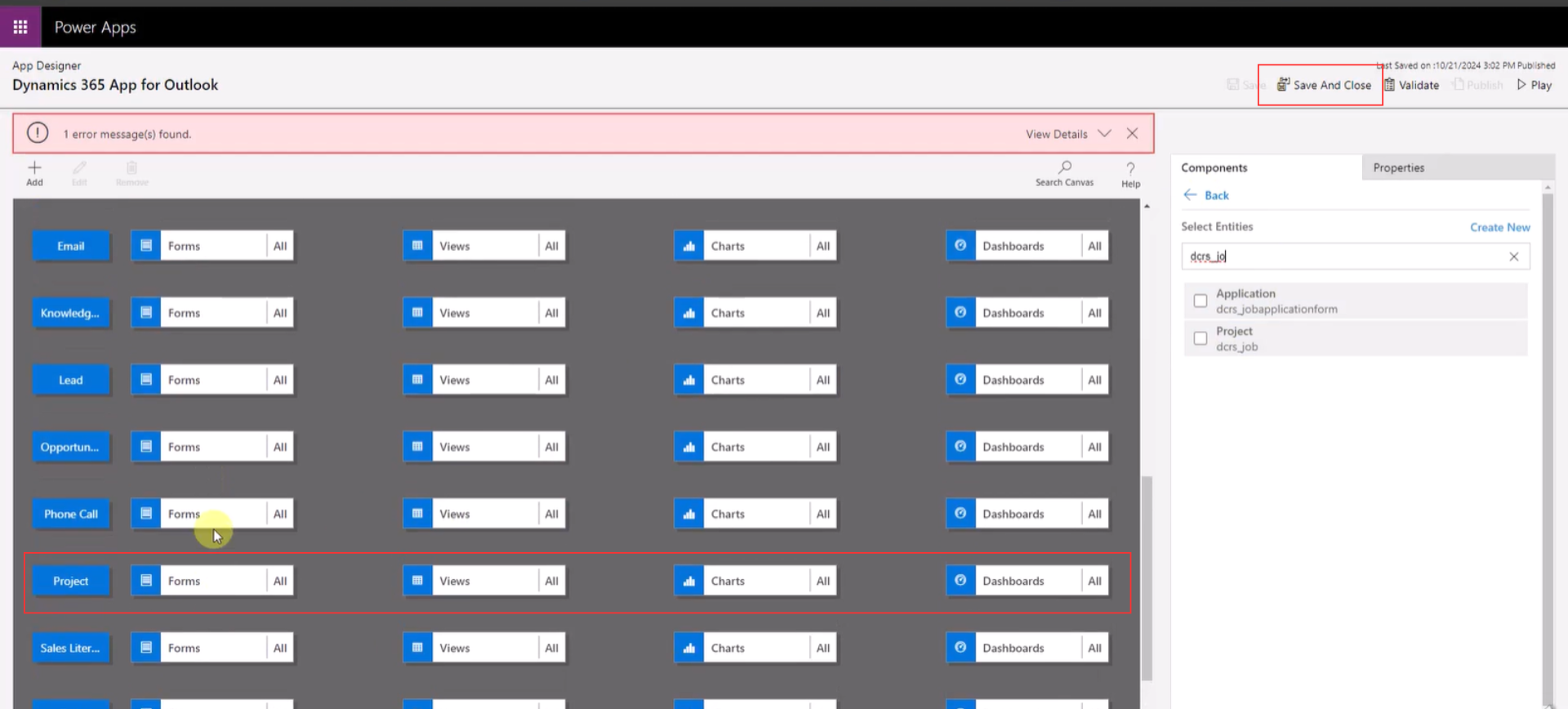Open the Power Apps app launcher waffle
Screen dimensions: 1568x709
click(x=20, y=27)
